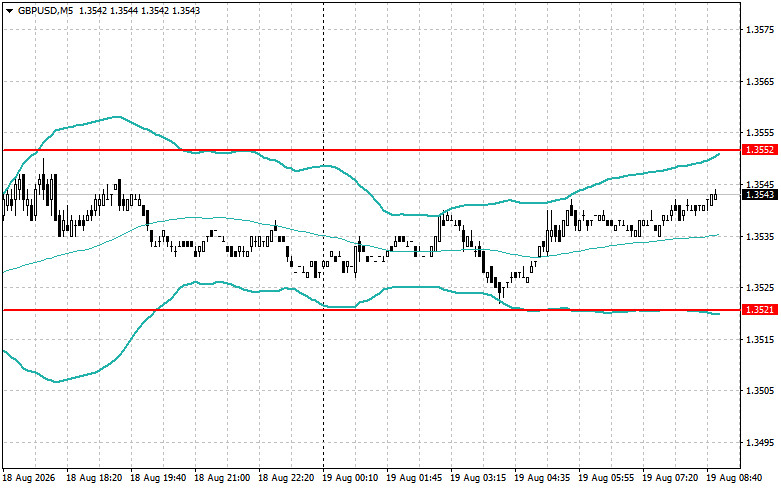Select the GBPUSD,M5 chart title text

click(x=45, y=10)
